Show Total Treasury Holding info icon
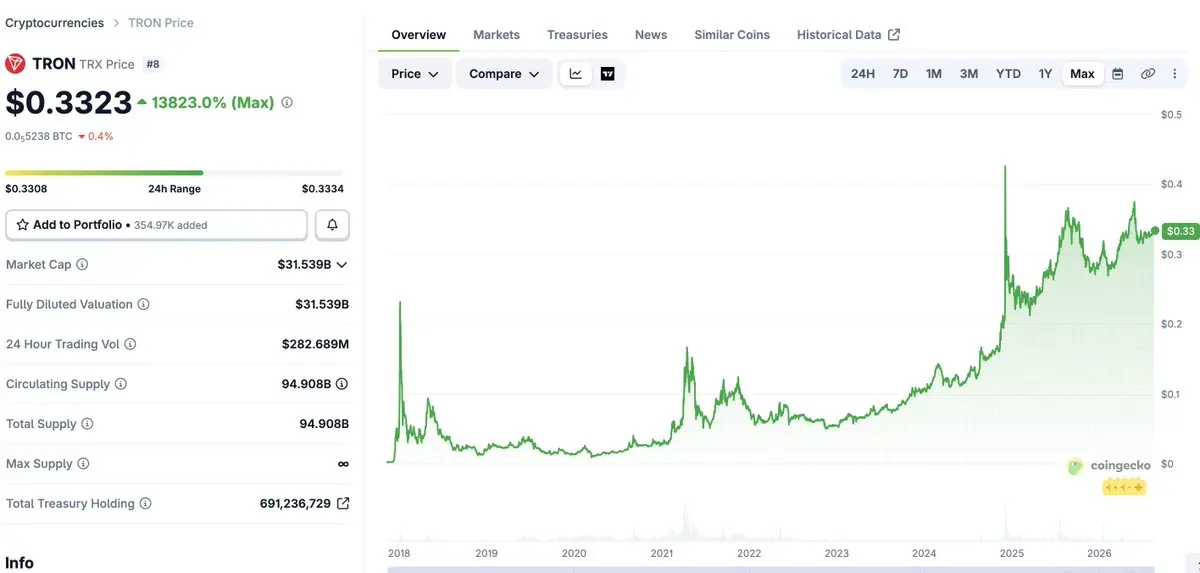The height and width of the screenshot is (573, 1200). pyautogui.click(x=145, y=504)
